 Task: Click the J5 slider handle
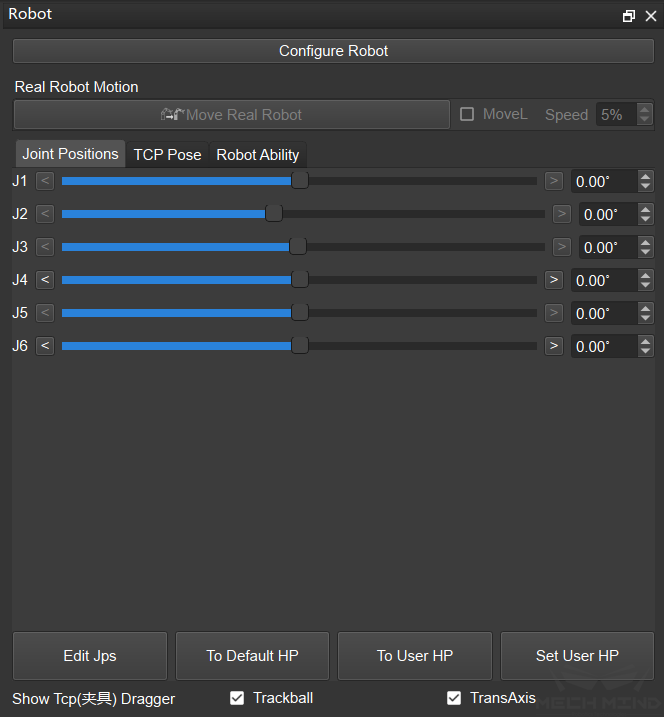click(299, 313)
